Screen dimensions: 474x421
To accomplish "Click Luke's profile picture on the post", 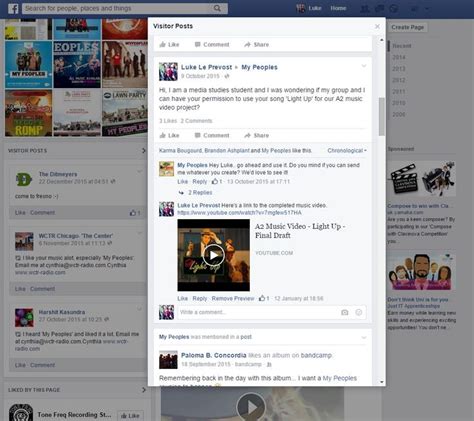I will [x=168, y=71].
